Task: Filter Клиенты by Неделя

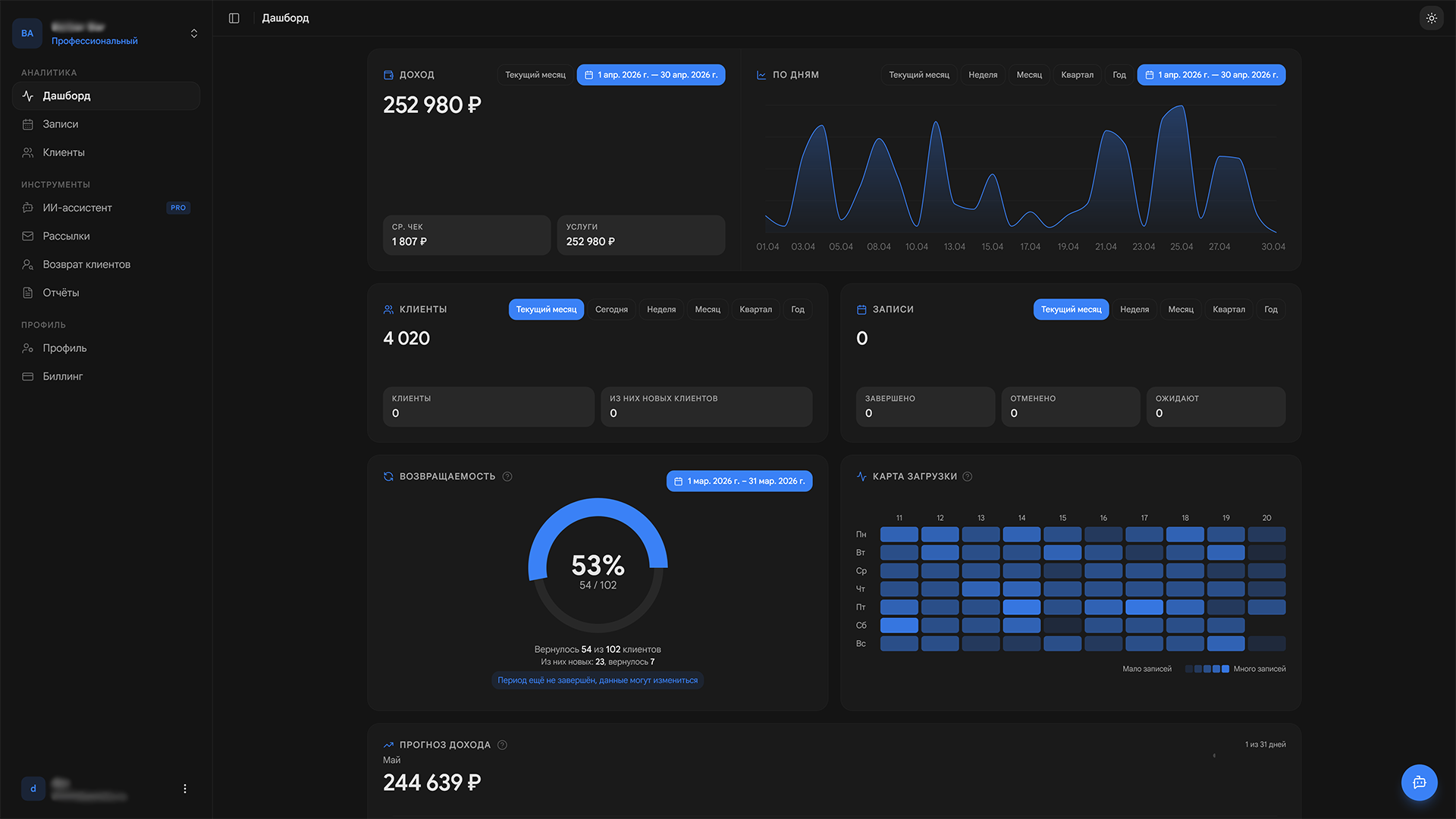Action: click(661, 309)
